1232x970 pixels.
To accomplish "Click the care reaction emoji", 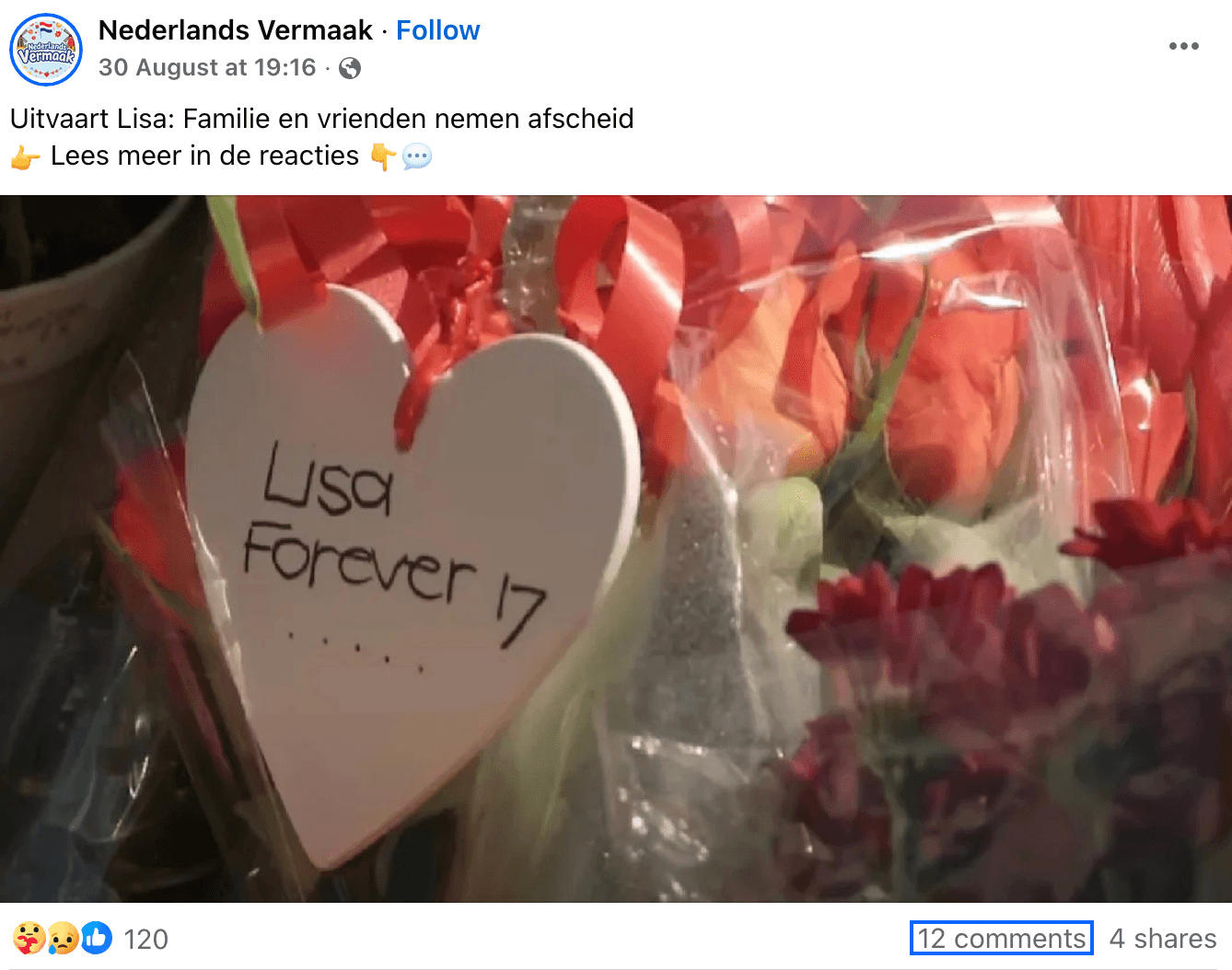I will 29,938.
